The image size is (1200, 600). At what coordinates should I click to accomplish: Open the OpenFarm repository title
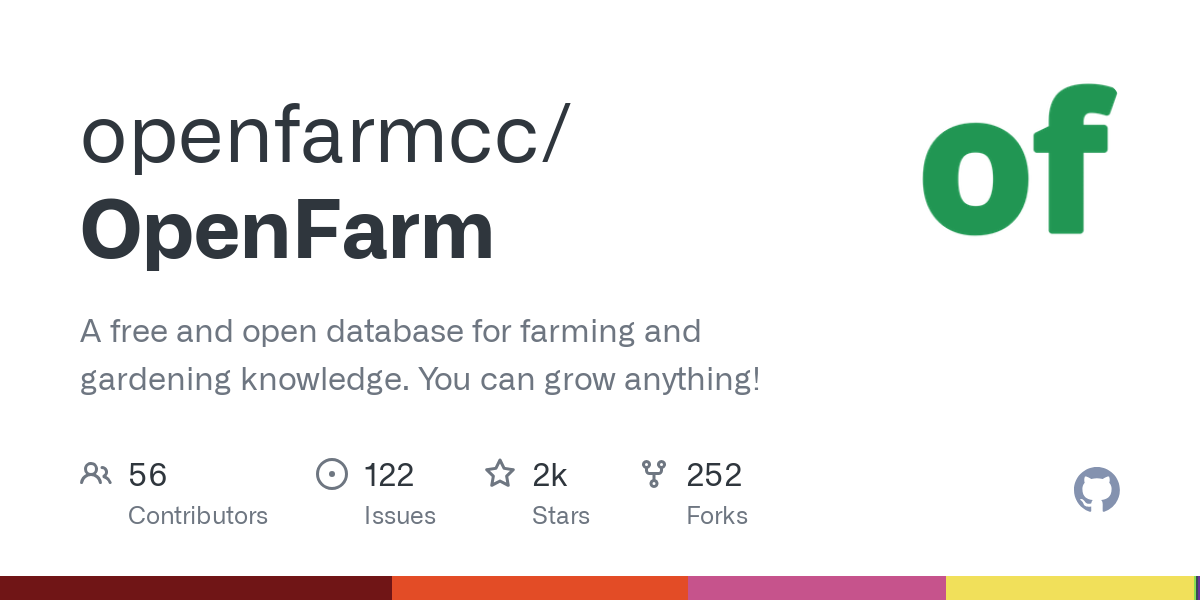tap(287, 230)
